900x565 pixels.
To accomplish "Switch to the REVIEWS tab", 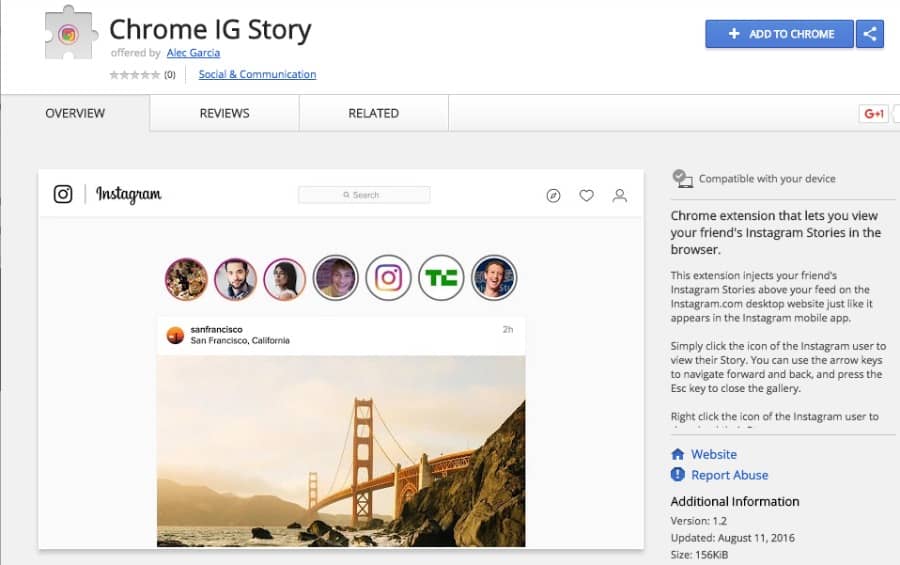I will (224, 113).
